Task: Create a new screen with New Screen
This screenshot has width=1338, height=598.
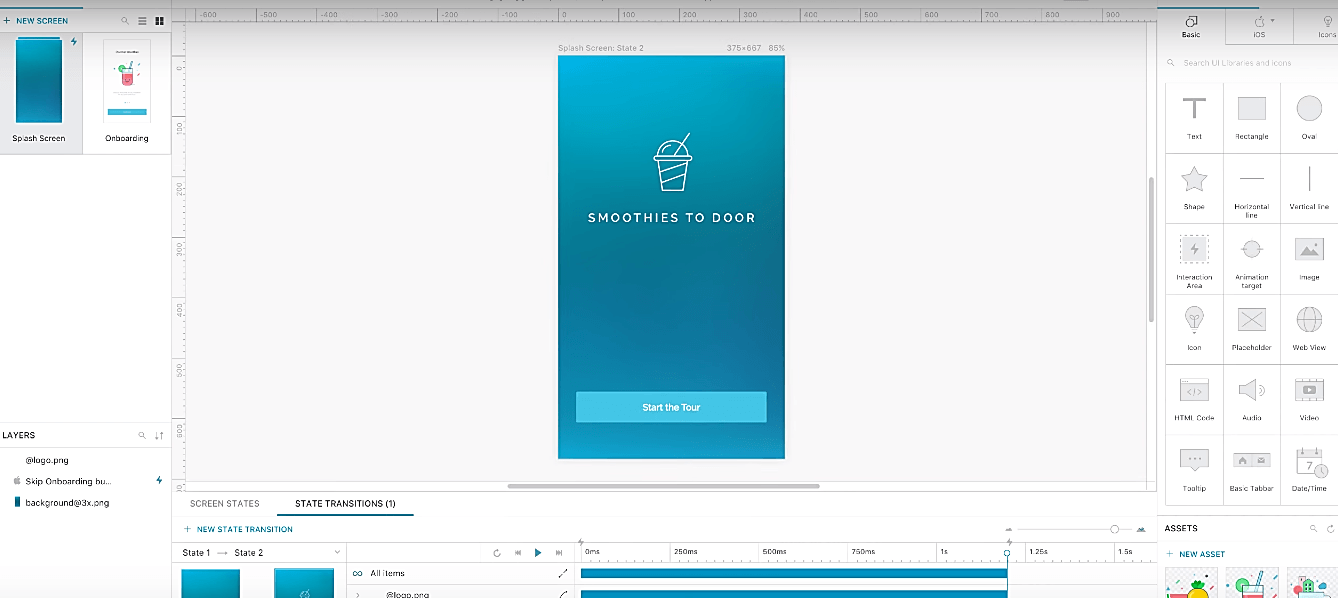Action: tap(35, 20)
